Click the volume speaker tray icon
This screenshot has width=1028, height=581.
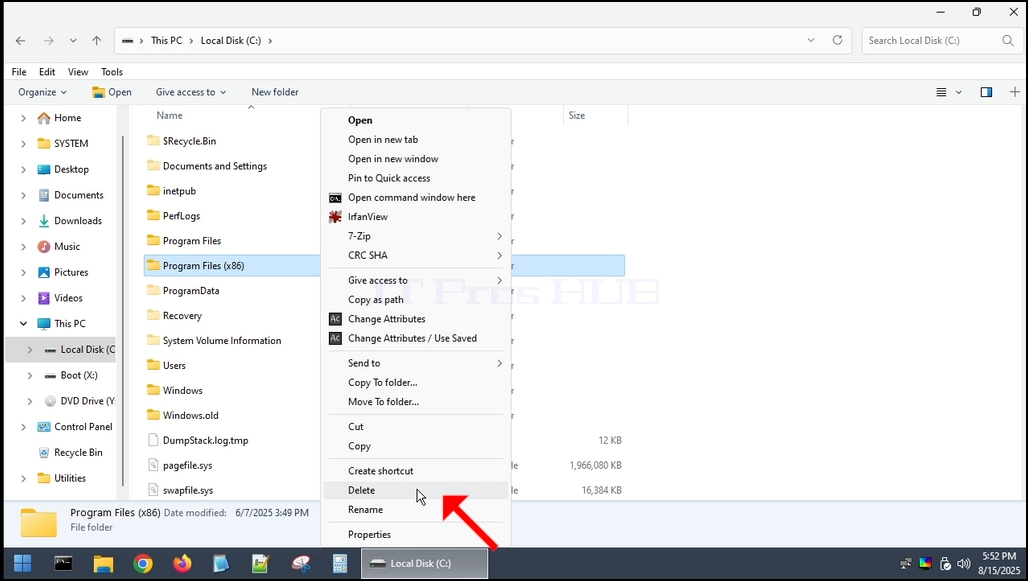[x=963, y=563]
